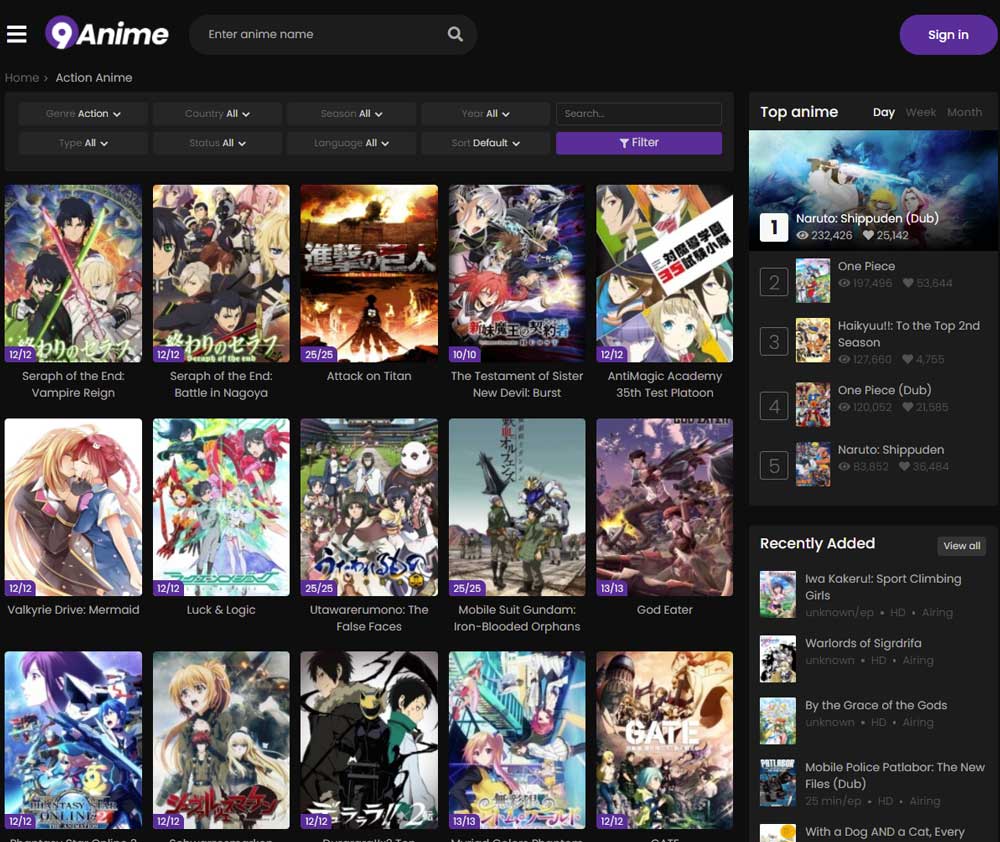Image resolution: width=1000 pixels, height=842 pixels.
Task: Open Testament of Sister New Devil: Burst poster
Action: [x=517, y=274]
